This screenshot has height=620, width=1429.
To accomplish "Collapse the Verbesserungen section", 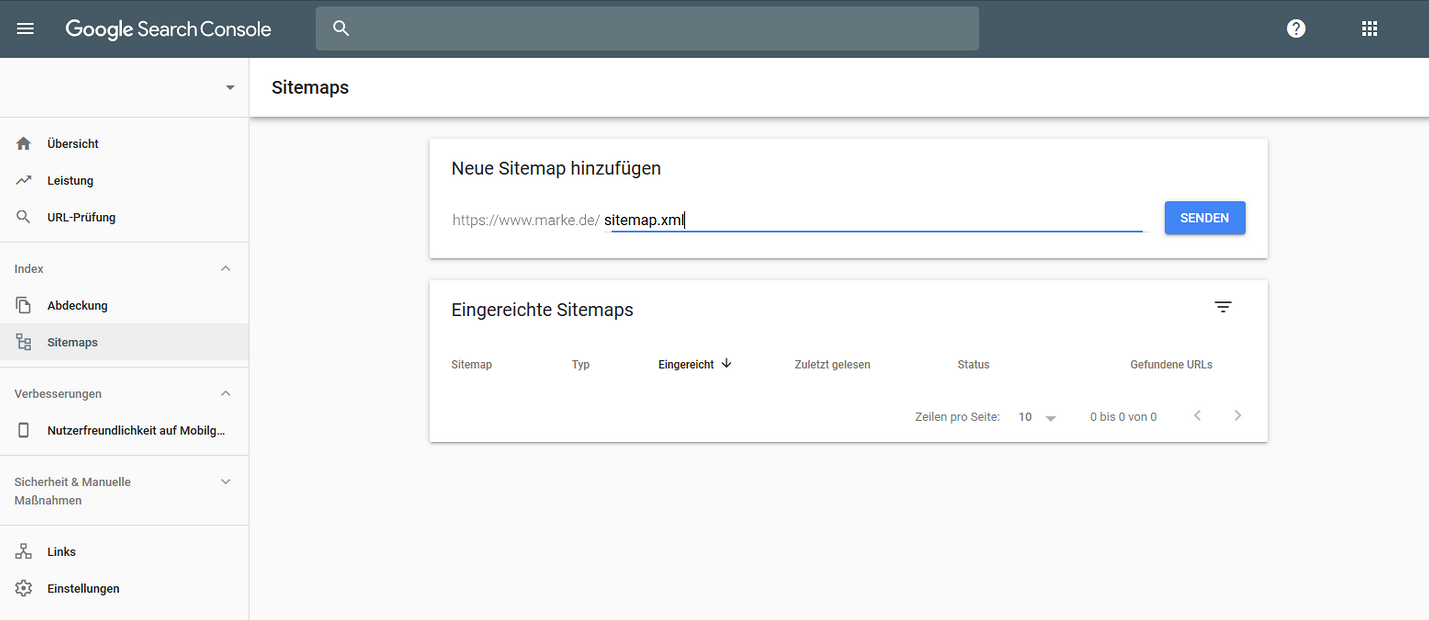I will (225, 394).
